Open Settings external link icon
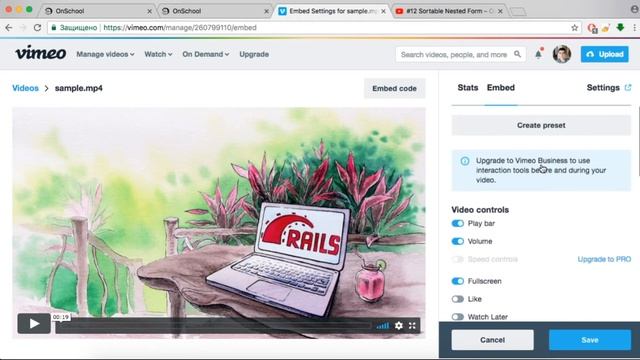This screenshot has width=640, height=360. click(x=628, y=87)
